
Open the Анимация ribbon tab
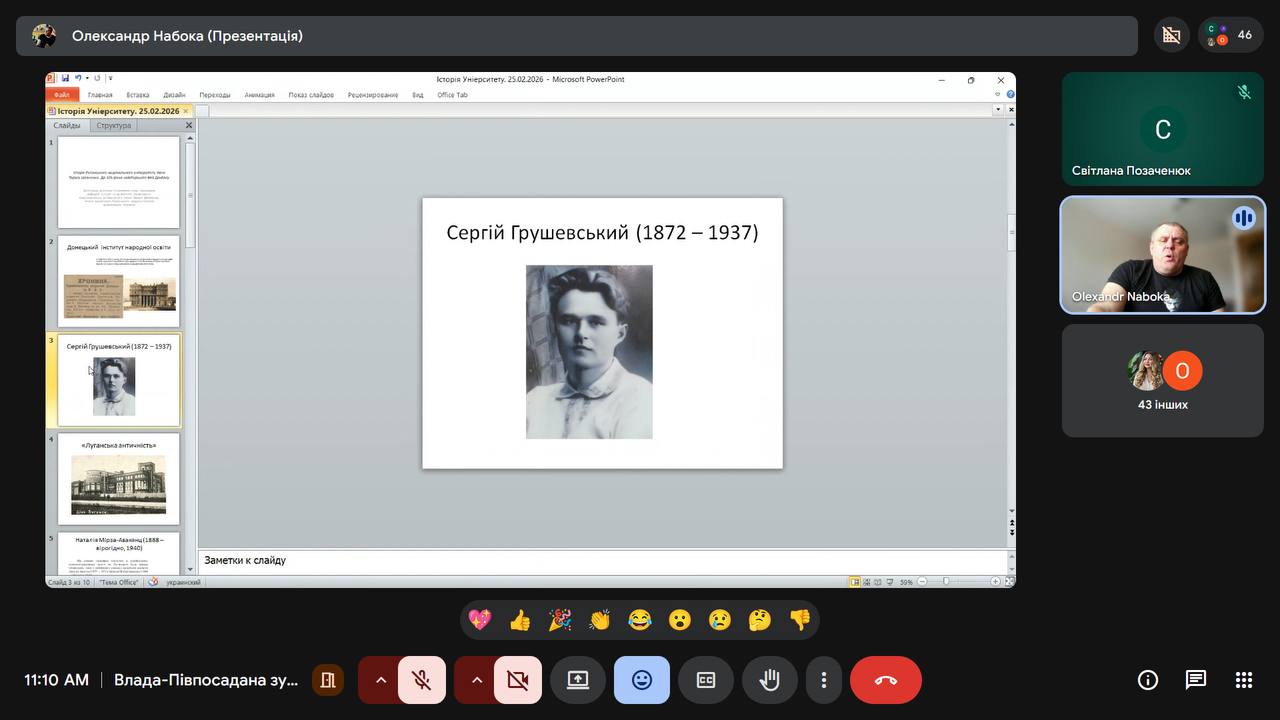(x=259, y=95)
